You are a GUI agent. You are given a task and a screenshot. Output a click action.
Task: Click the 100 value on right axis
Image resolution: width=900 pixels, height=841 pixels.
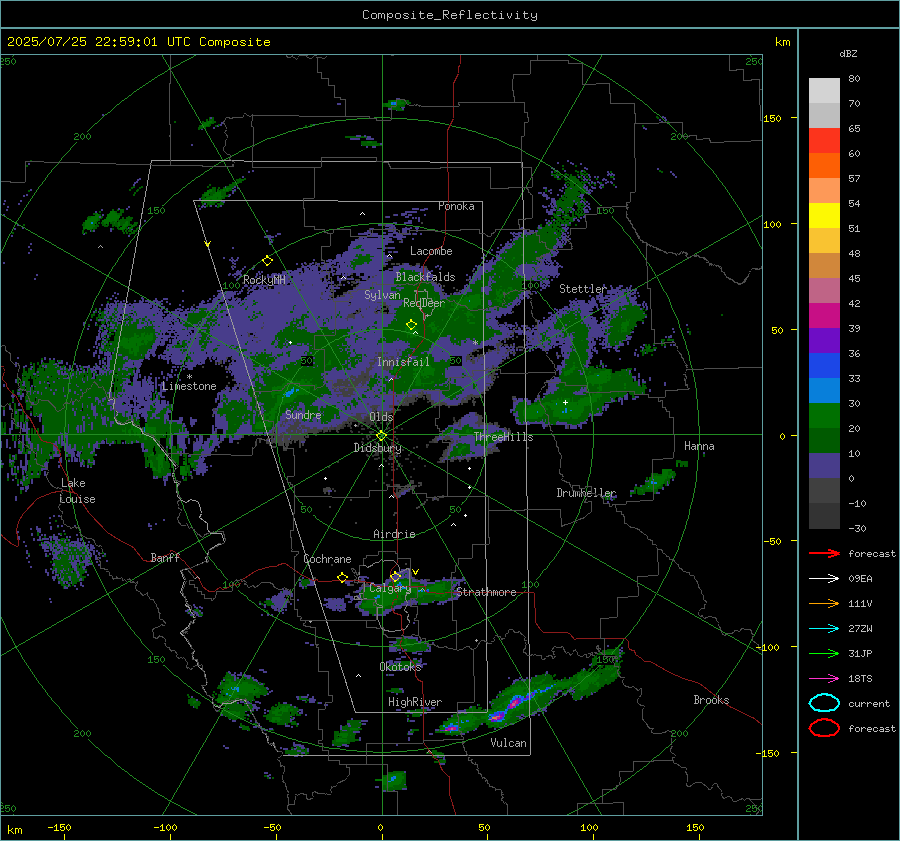772,224
